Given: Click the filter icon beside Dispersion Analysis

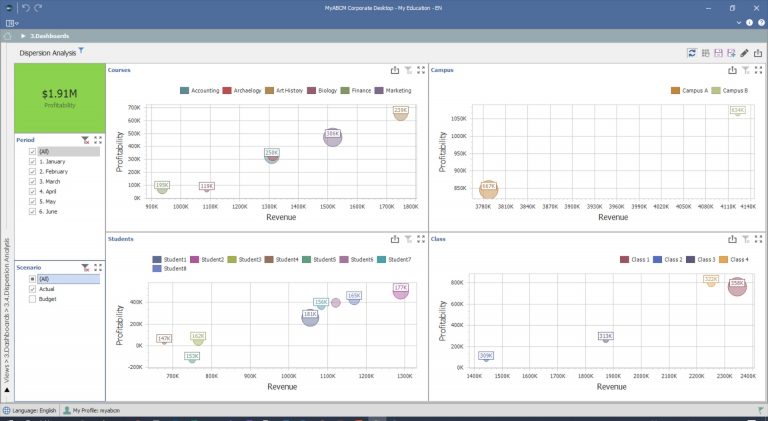Looking at the screenshot, I should click(82, 50).
